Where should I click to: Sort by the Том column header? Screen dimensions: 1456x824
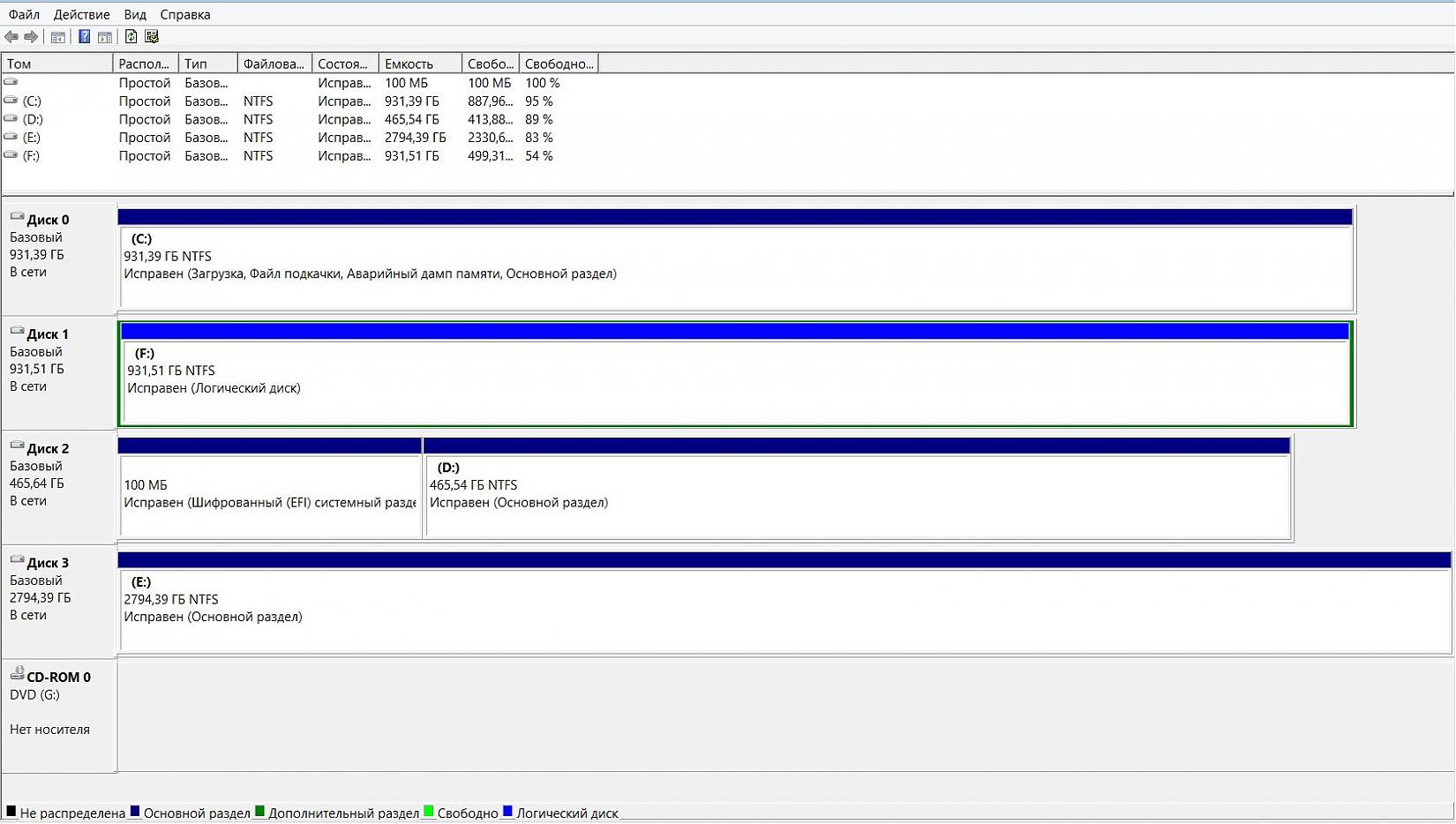coord(57,64)
